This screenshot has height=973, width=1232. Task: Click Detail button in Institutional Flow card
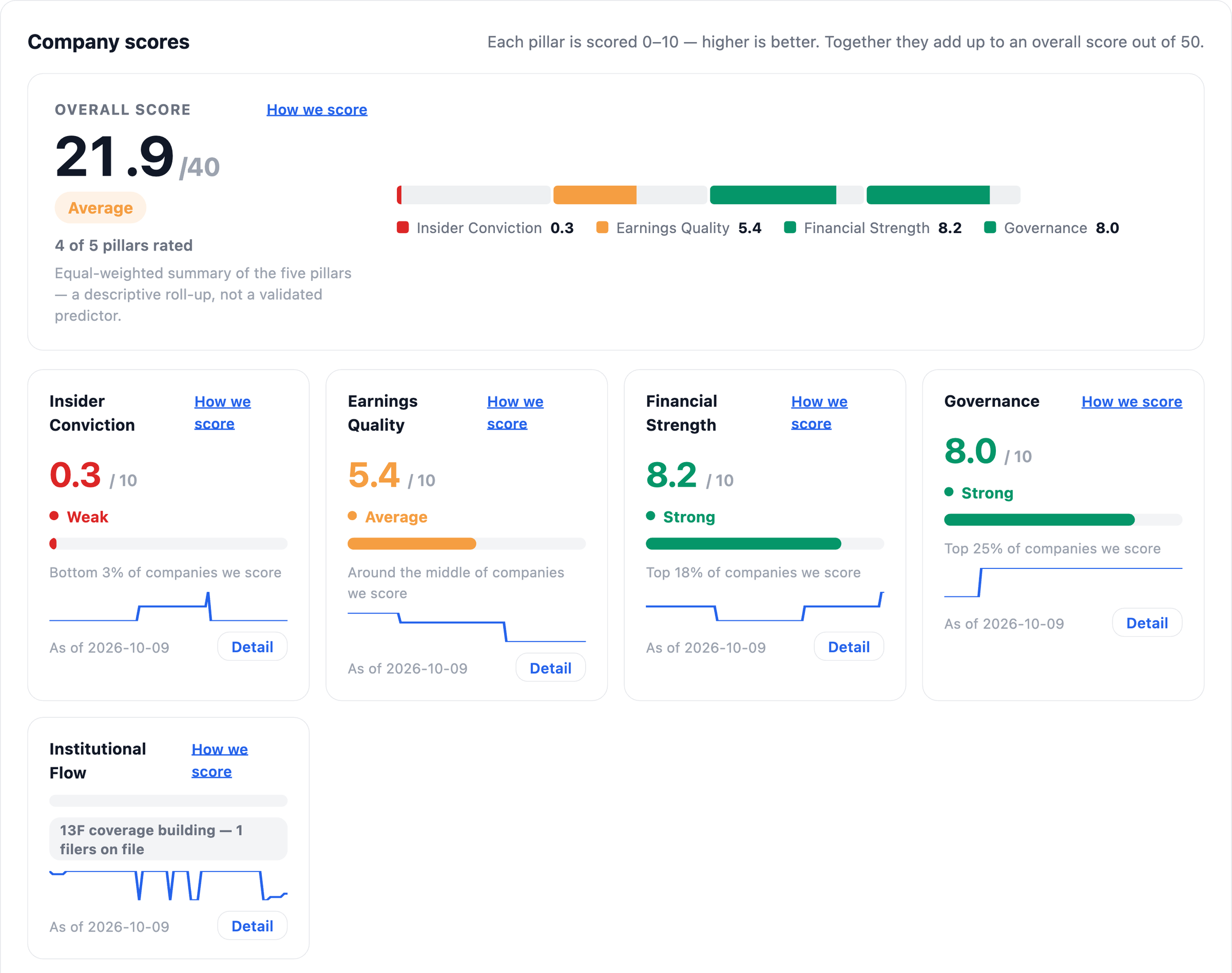[253, 926]
